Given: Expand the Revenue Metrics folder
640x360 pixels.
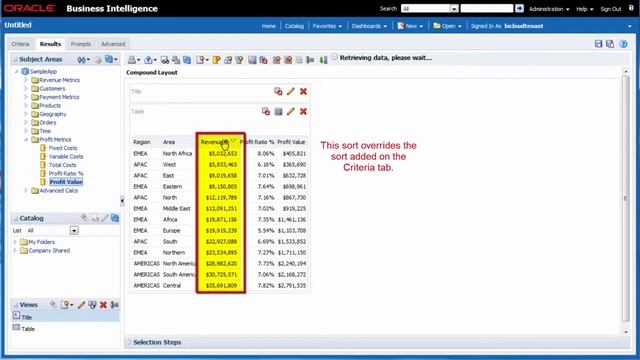Looking at the screenshot, I should click(26, 80).
